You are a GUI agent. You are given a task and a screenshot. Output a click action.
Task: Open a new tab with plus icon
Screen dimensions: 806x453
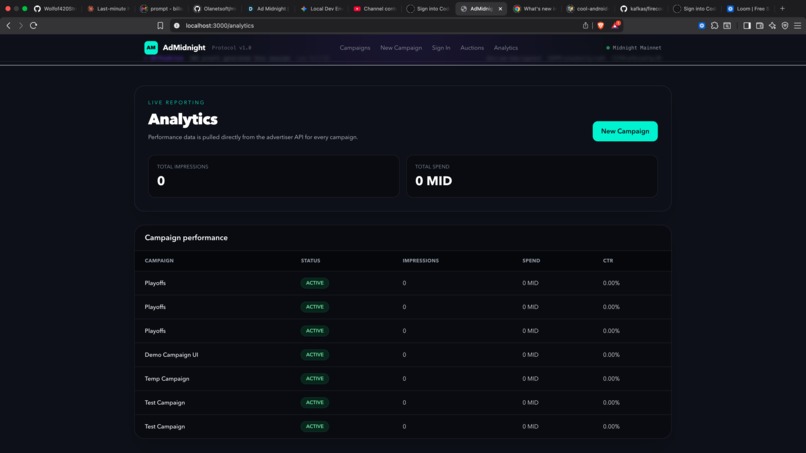coord(782,8)
